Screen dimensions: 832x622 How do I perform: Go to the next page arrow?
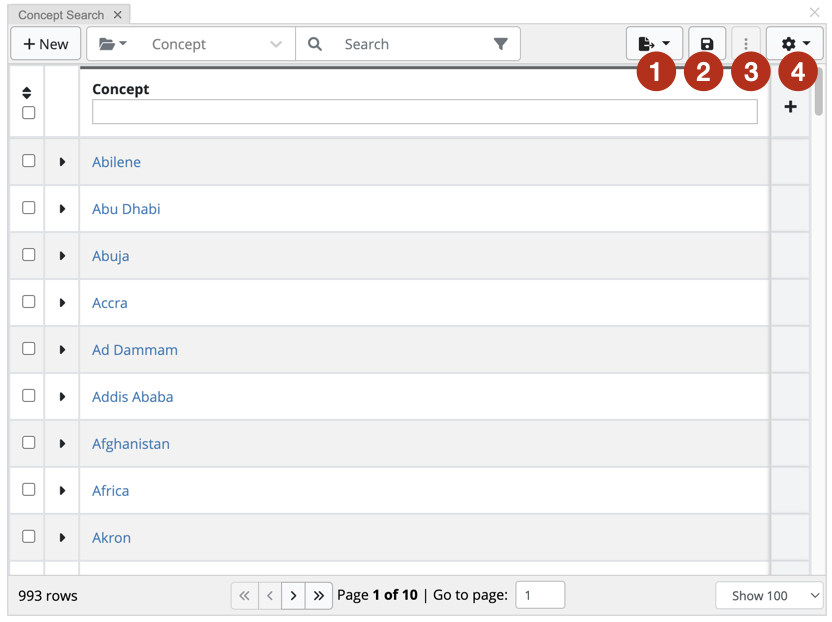pyautogui.click(x=293, y=595)
